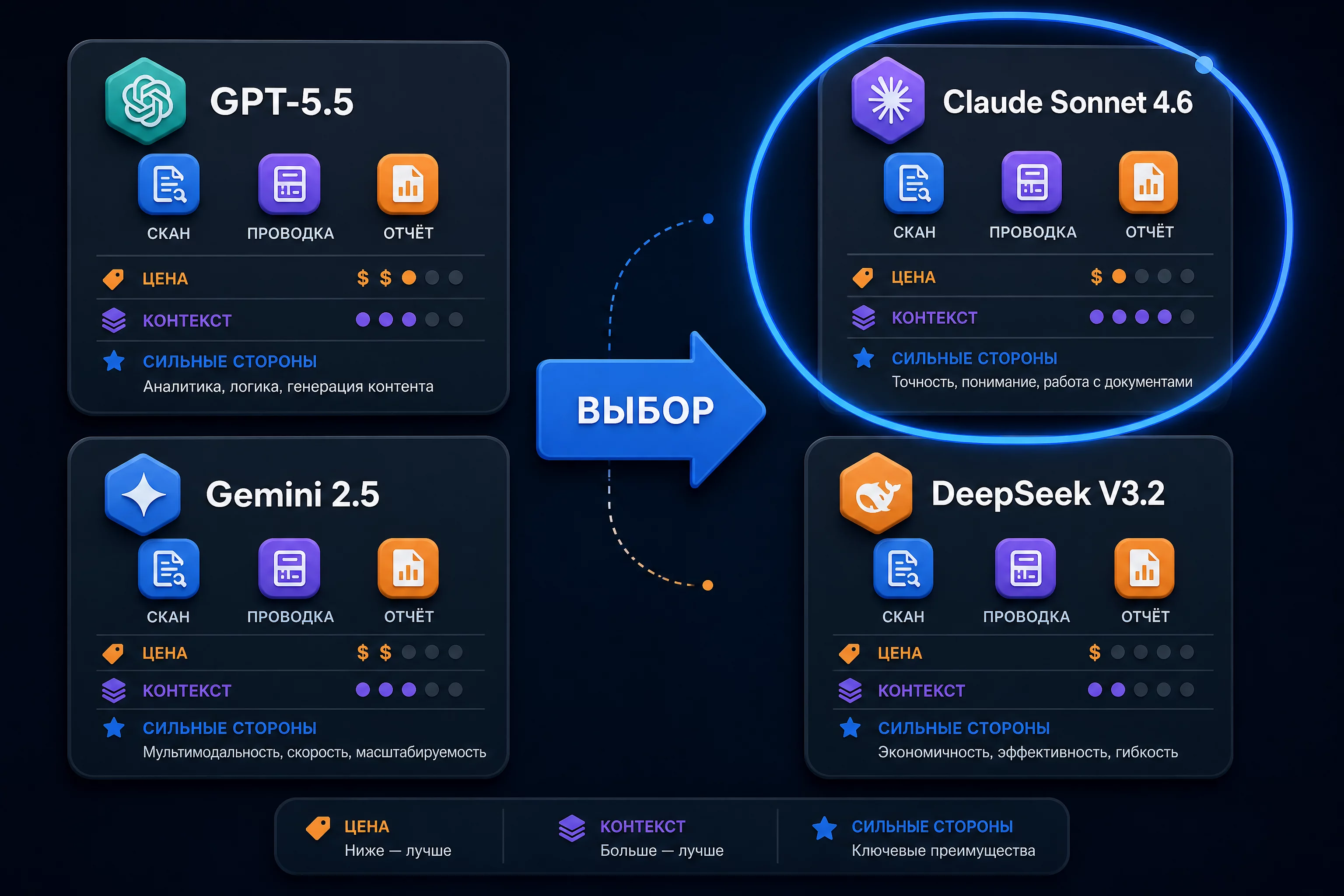1344x896 pixels.
Task: Click the legend text "Больше — лучше"
Action: click(661, 851)
